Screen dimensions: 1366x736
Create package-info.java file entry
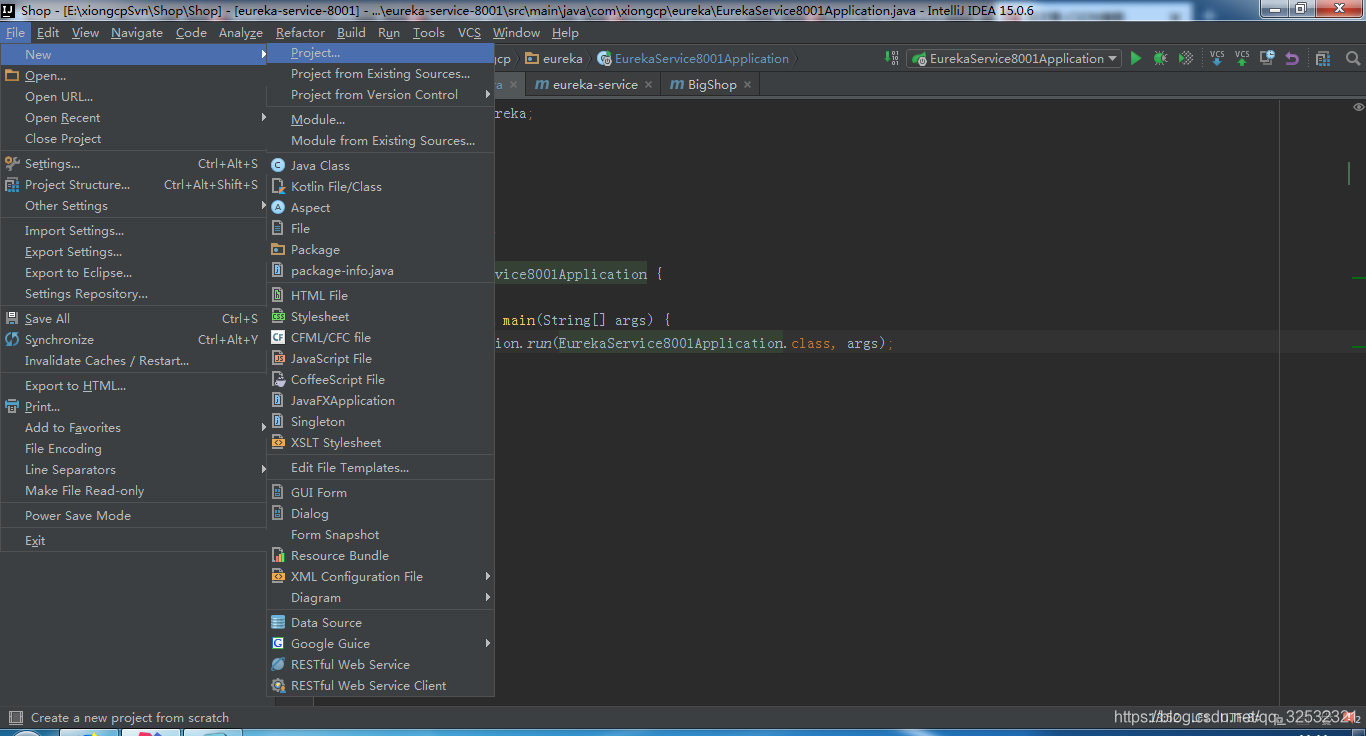coord(381,270)
